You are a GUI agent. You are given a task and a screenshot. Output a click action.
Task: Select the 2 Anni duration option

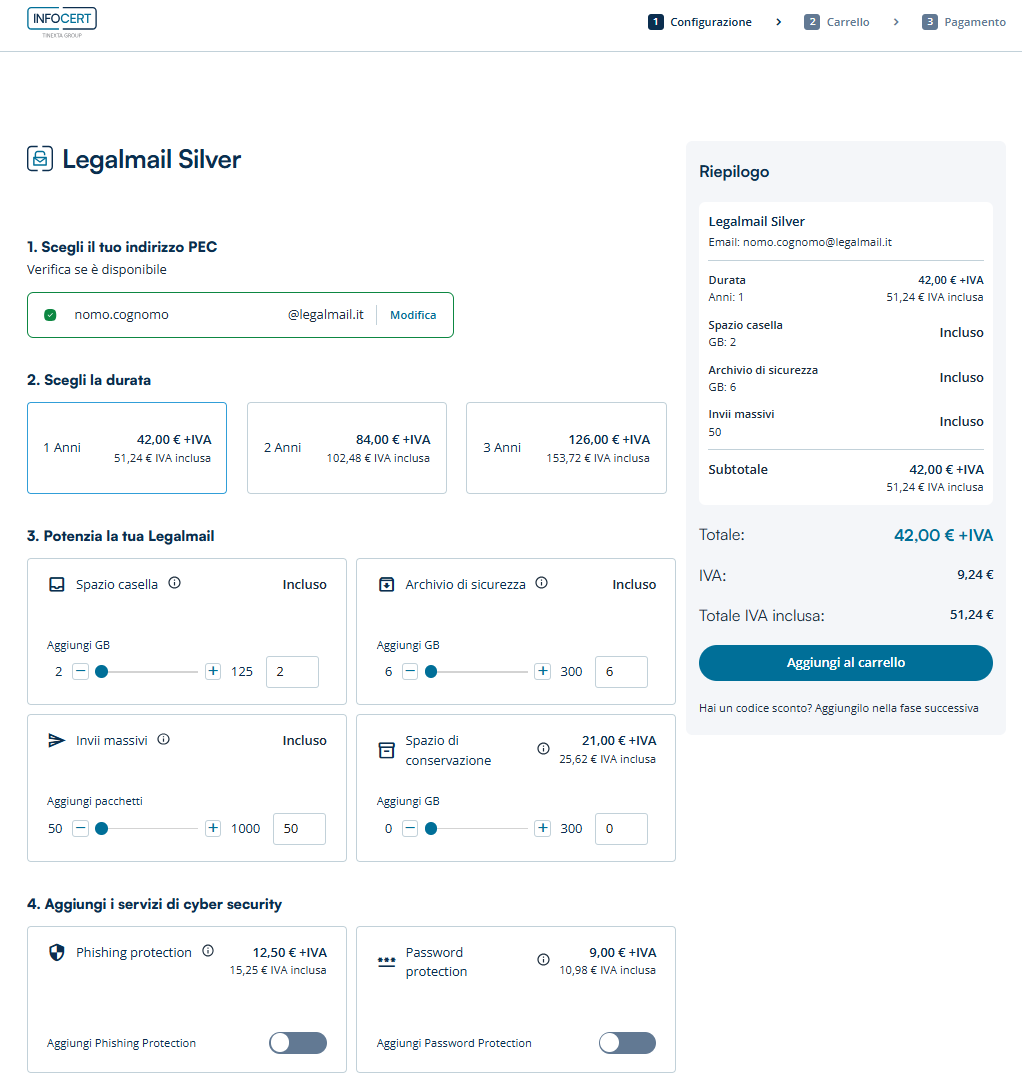pyautogui.click(x=346, y=448)
